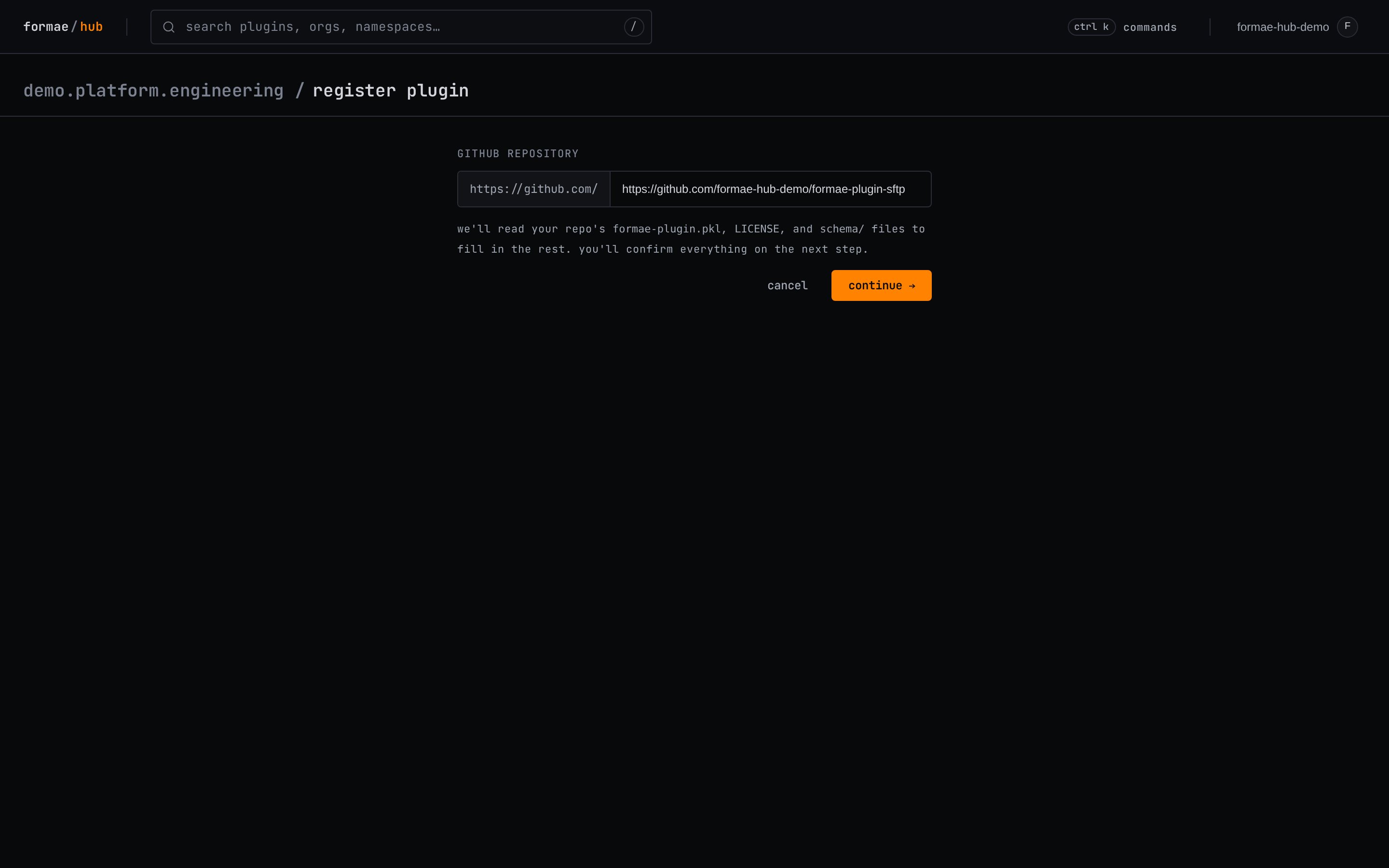Click the F user avatar
1389x868 pixels.
(x=1347, y=27)
